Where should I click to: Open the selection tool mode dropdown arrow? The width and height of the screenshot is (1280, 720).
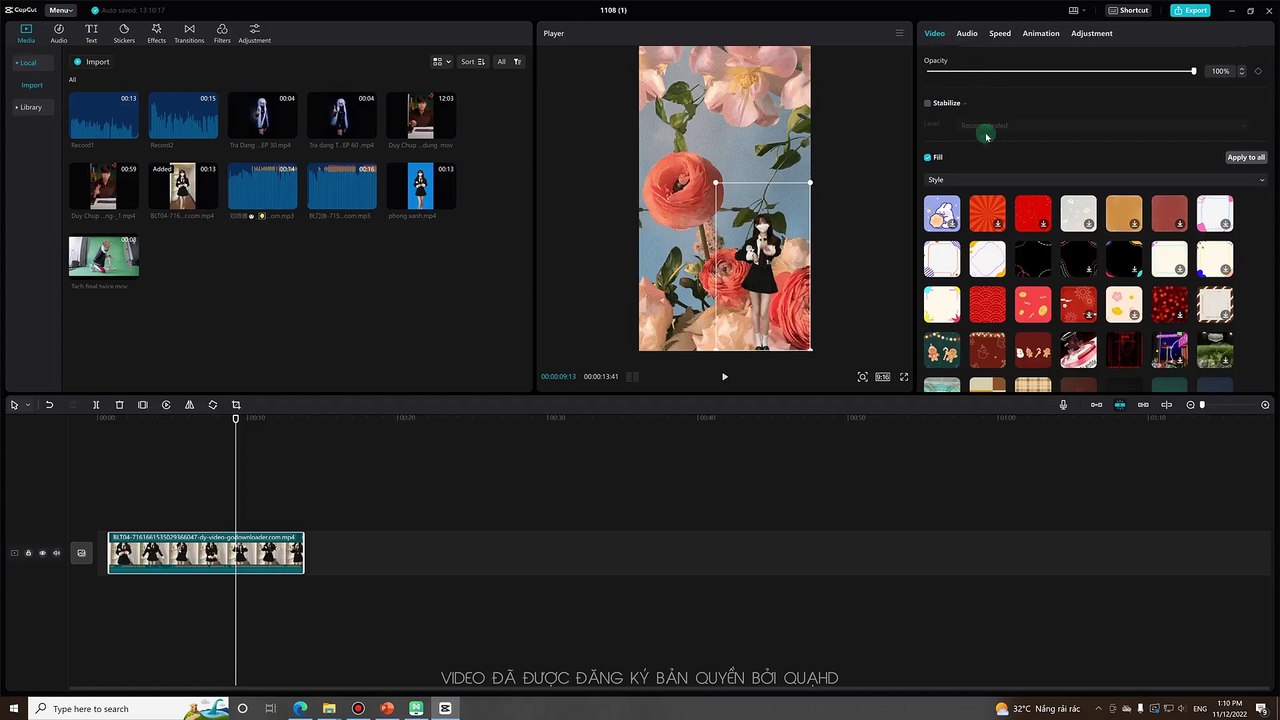tap(27, 405)
